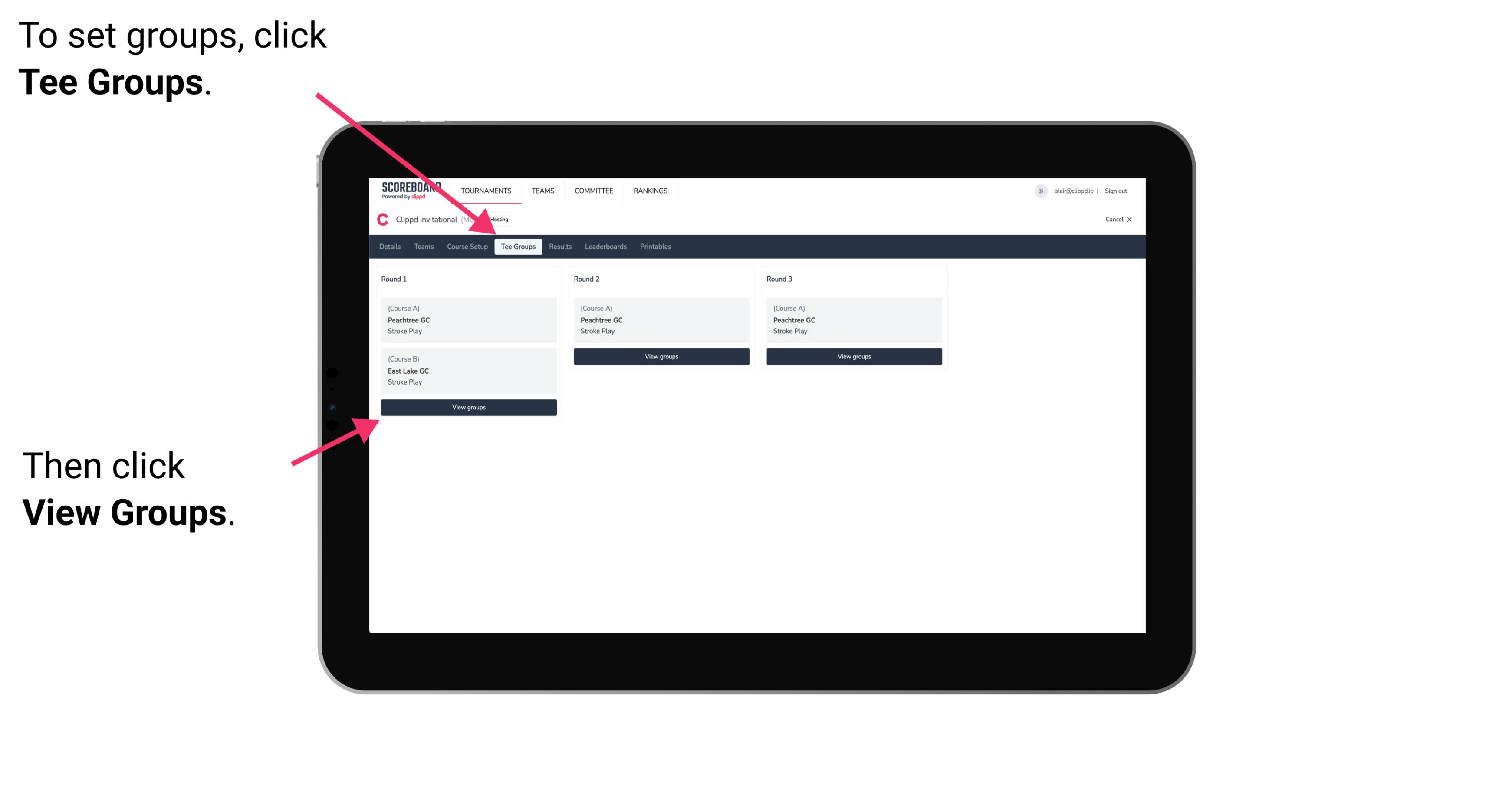Select the Results tab
This screenshot has height=812, width=1509.
[560, 246]
